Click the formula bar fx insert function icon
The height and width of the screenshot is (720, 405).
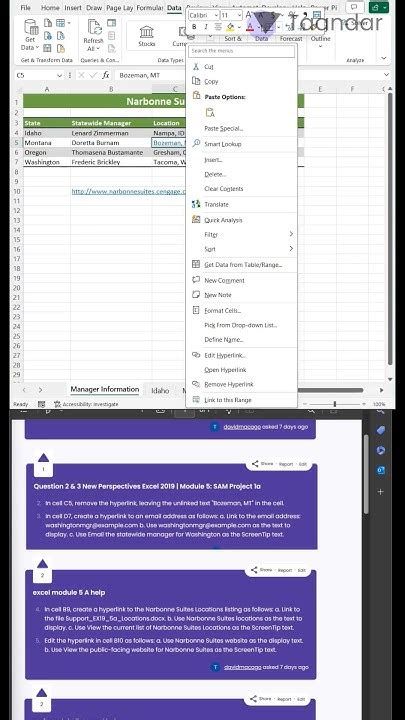pos(106,75)
